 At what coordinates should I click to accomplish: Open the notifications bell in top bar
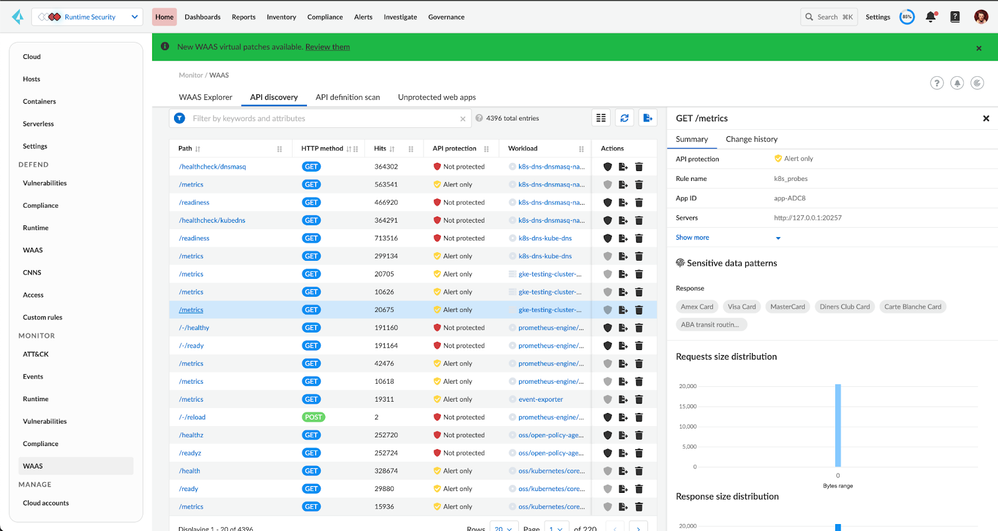pyautogui.click(x=931, y=17)
